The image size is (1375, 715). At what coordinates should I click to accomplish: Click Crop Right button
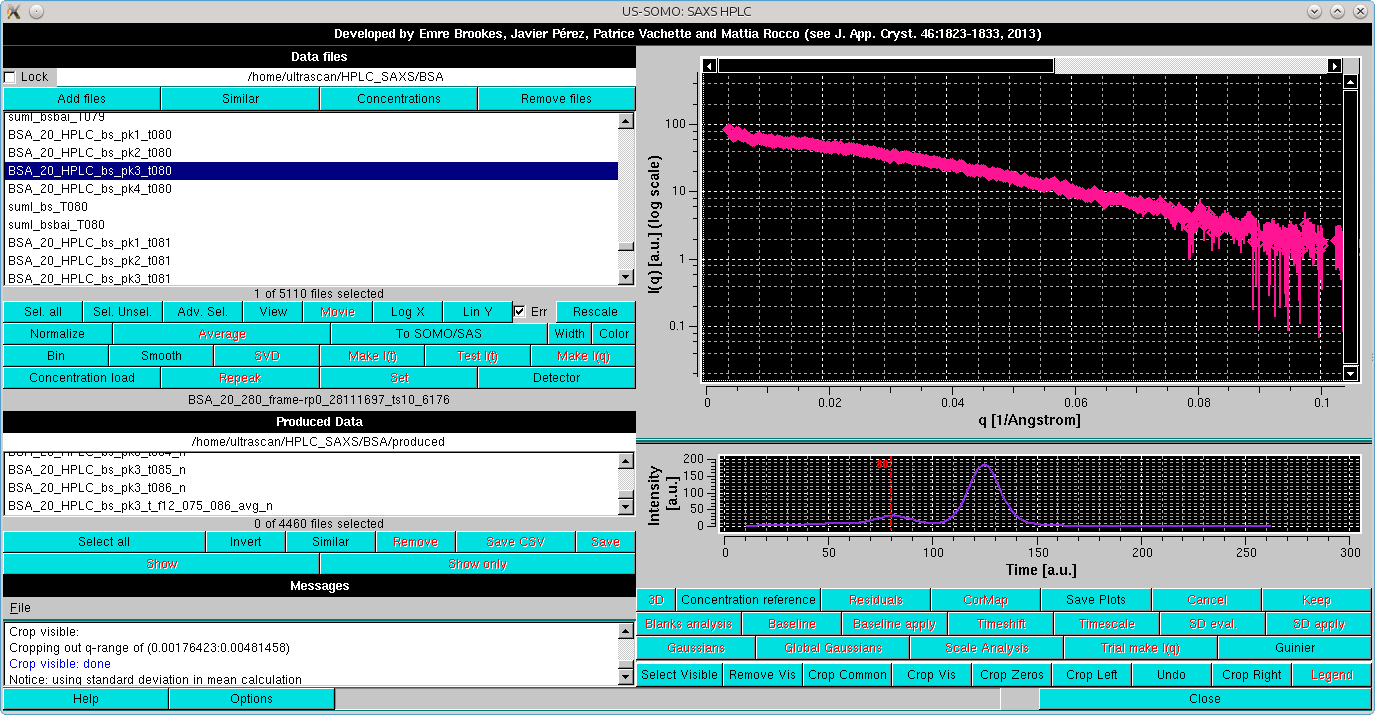click(1252, 675)
